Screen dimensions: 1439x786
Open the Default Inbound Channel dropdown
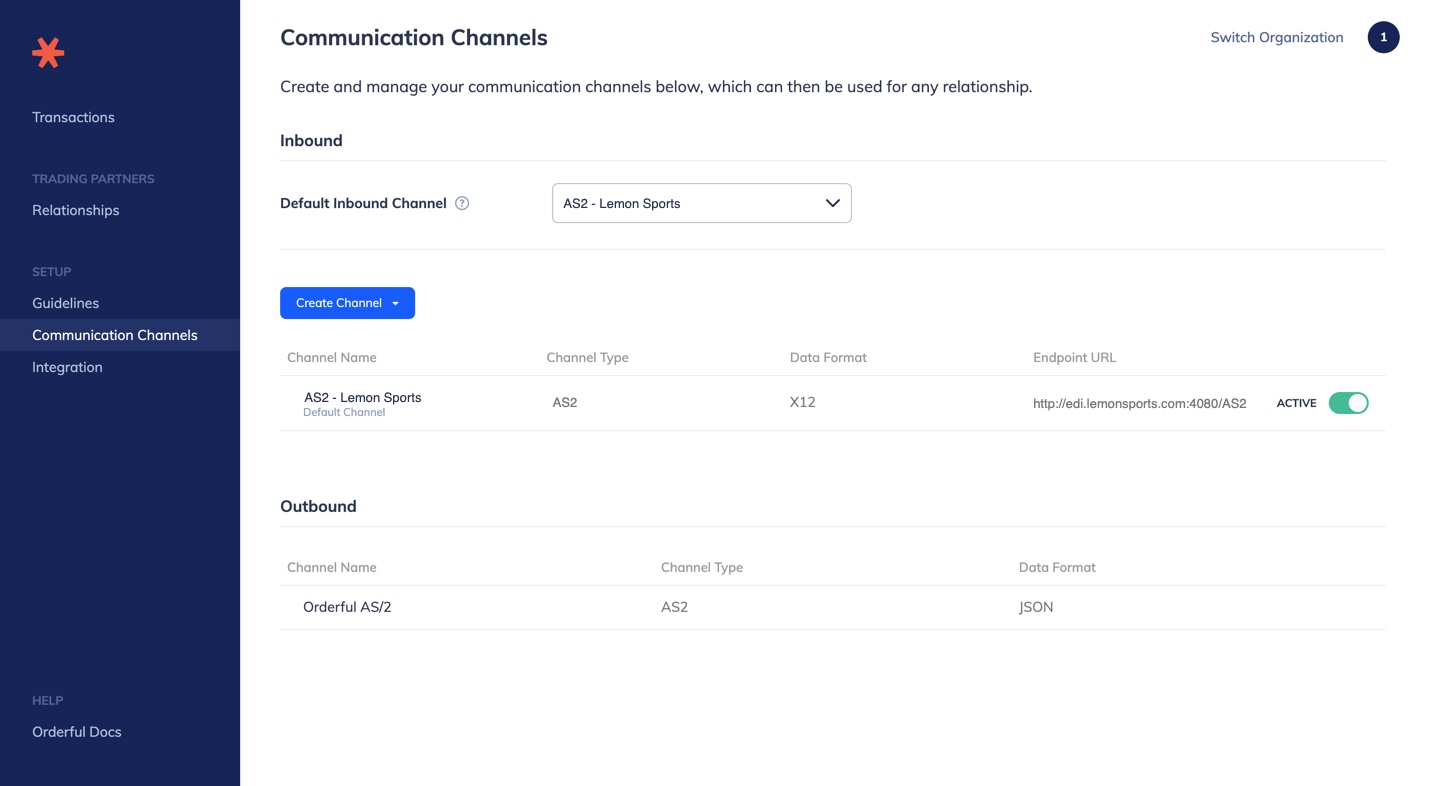[700, 203]
